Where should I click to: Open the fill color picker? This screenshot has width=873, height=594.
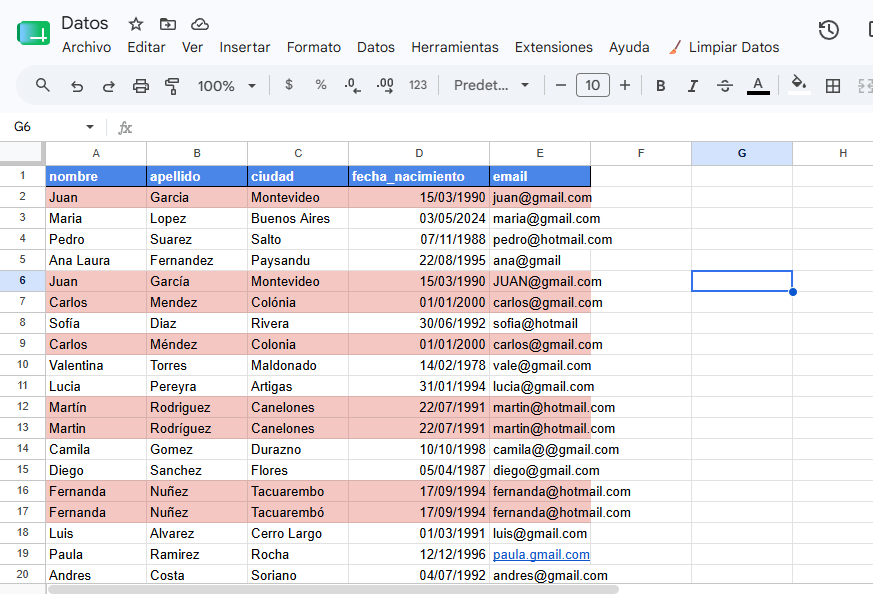click(799, 85)
